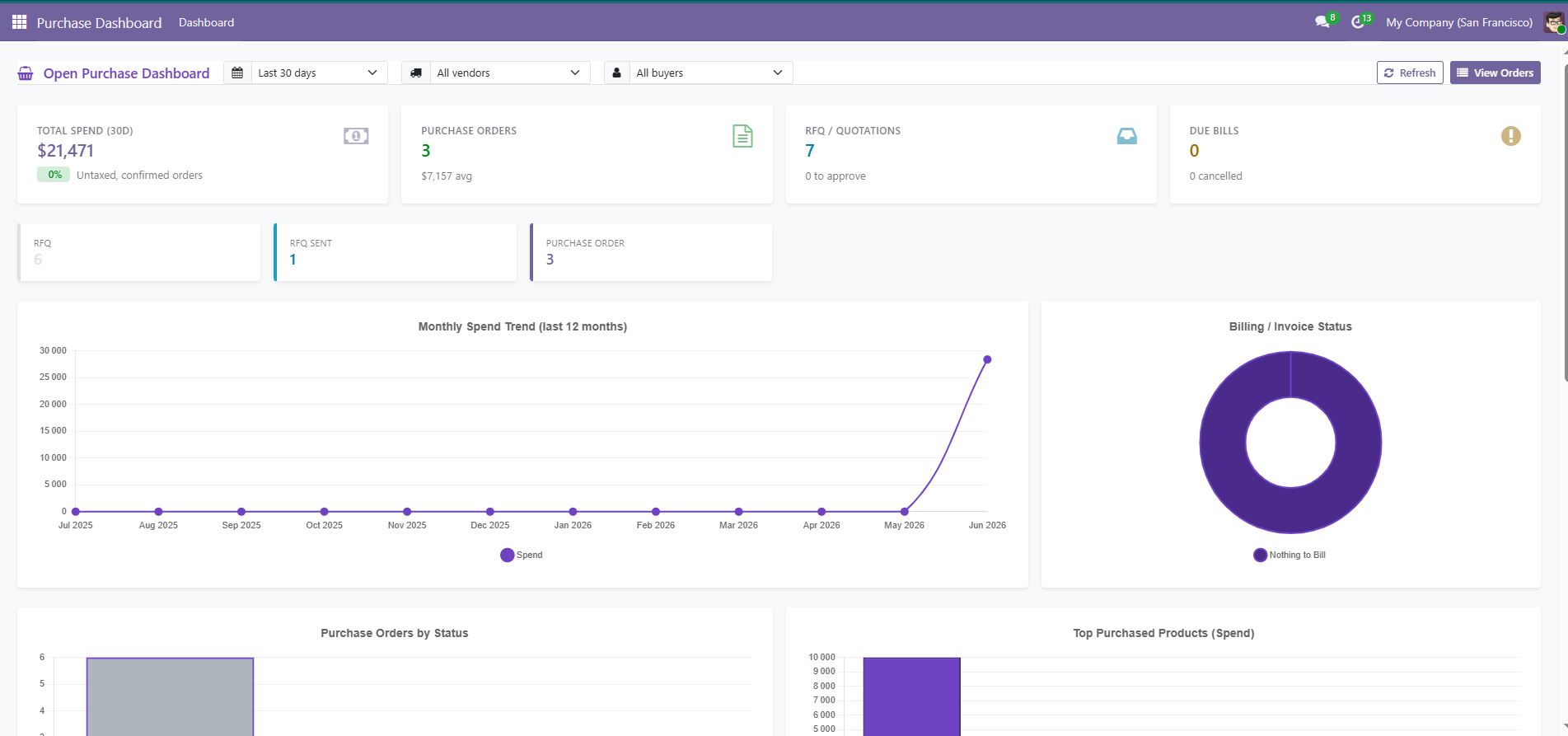Image resolution: width=1568 pixels, height=736 pixels.
Task: Click the $21,471 total spend value
Action: (66, 151)
